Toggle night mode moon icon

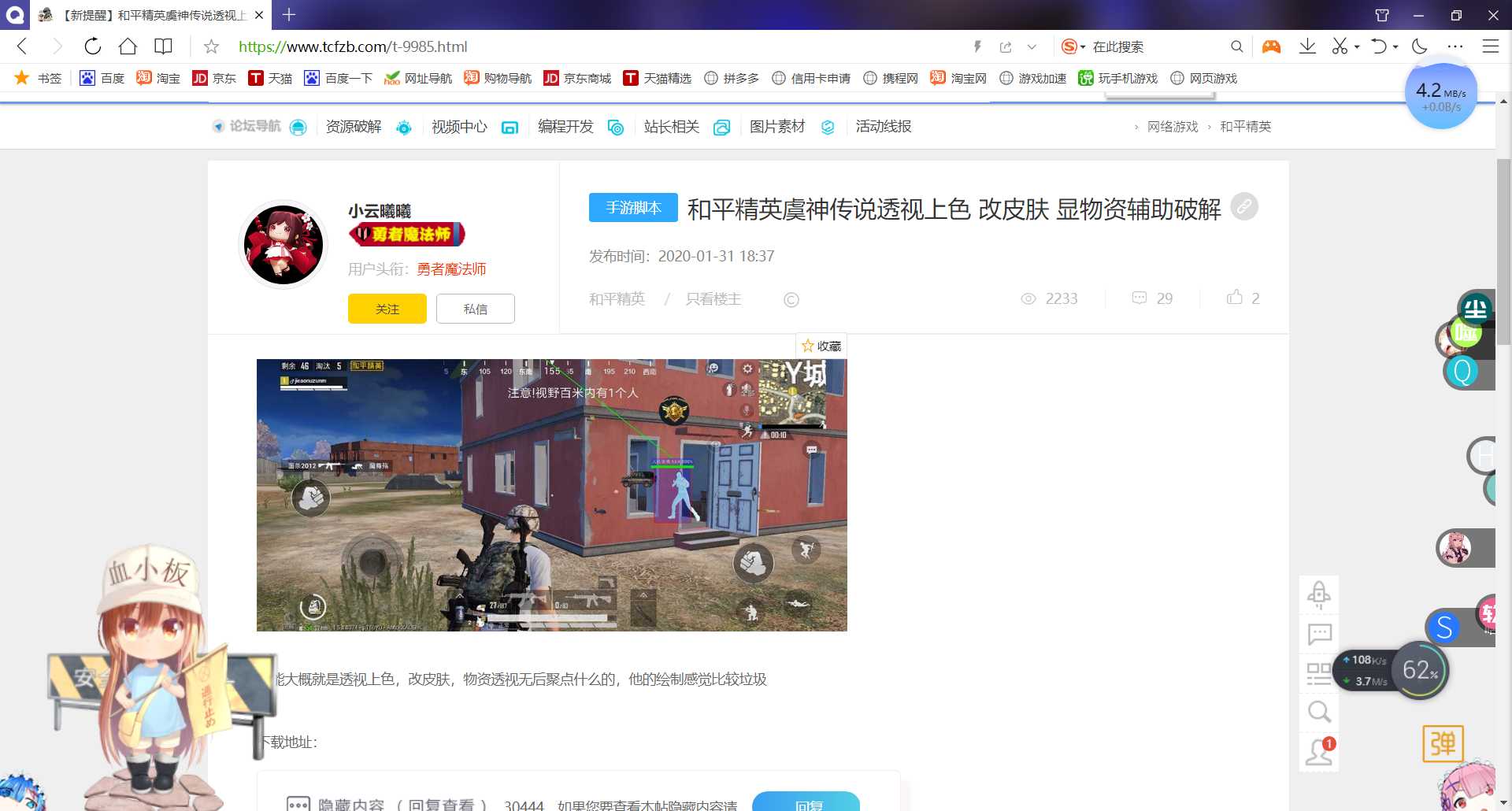click(x=1419, y=46)
